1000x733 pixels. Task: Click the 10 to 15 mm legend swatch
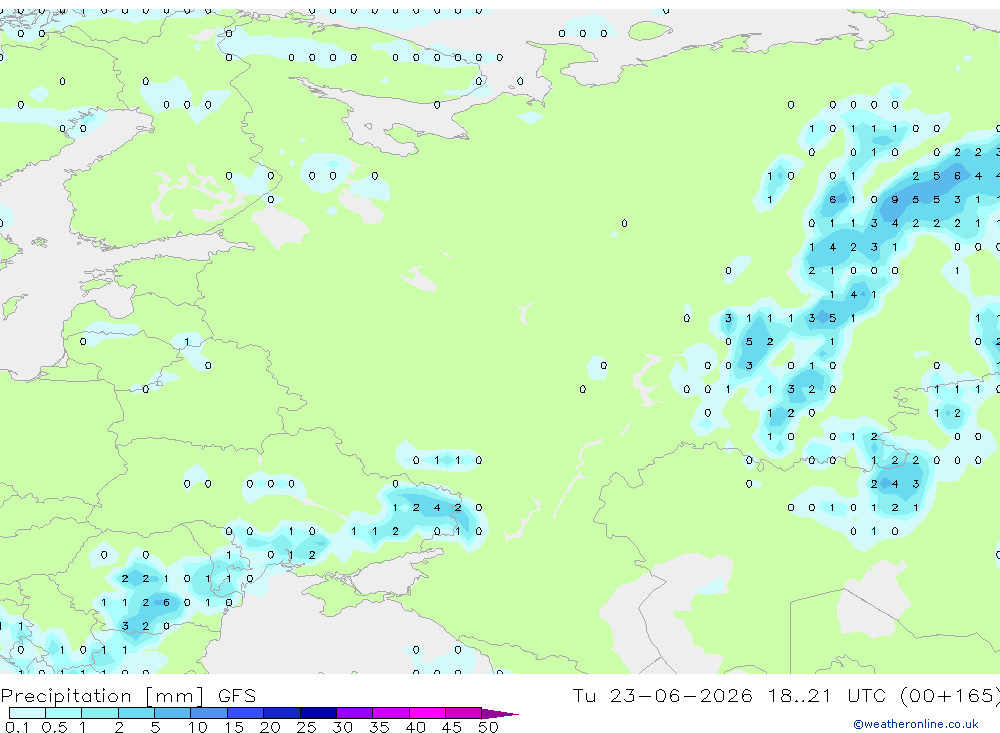point(209,713)
